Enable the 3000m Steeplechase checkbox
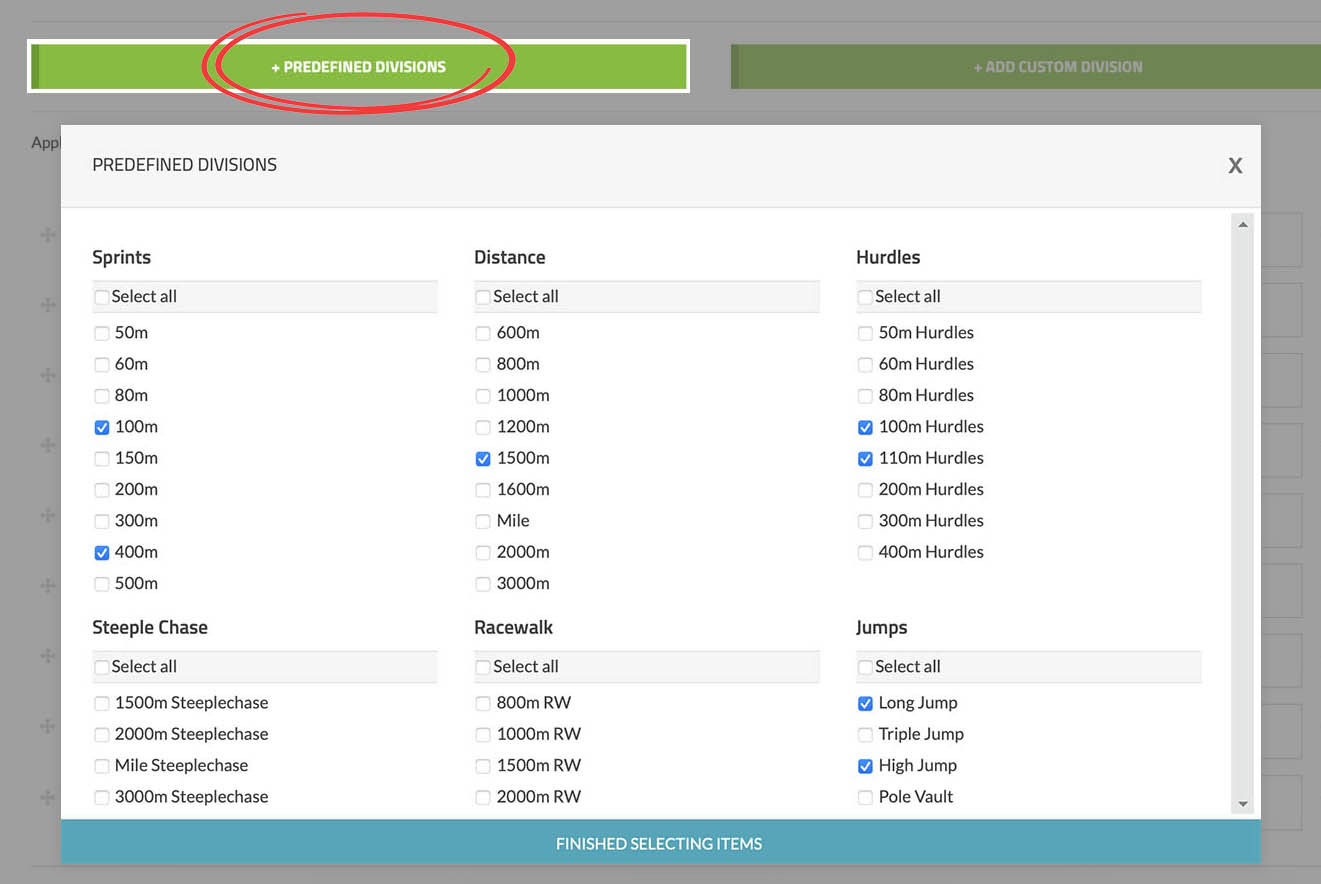 coord(102,797)
